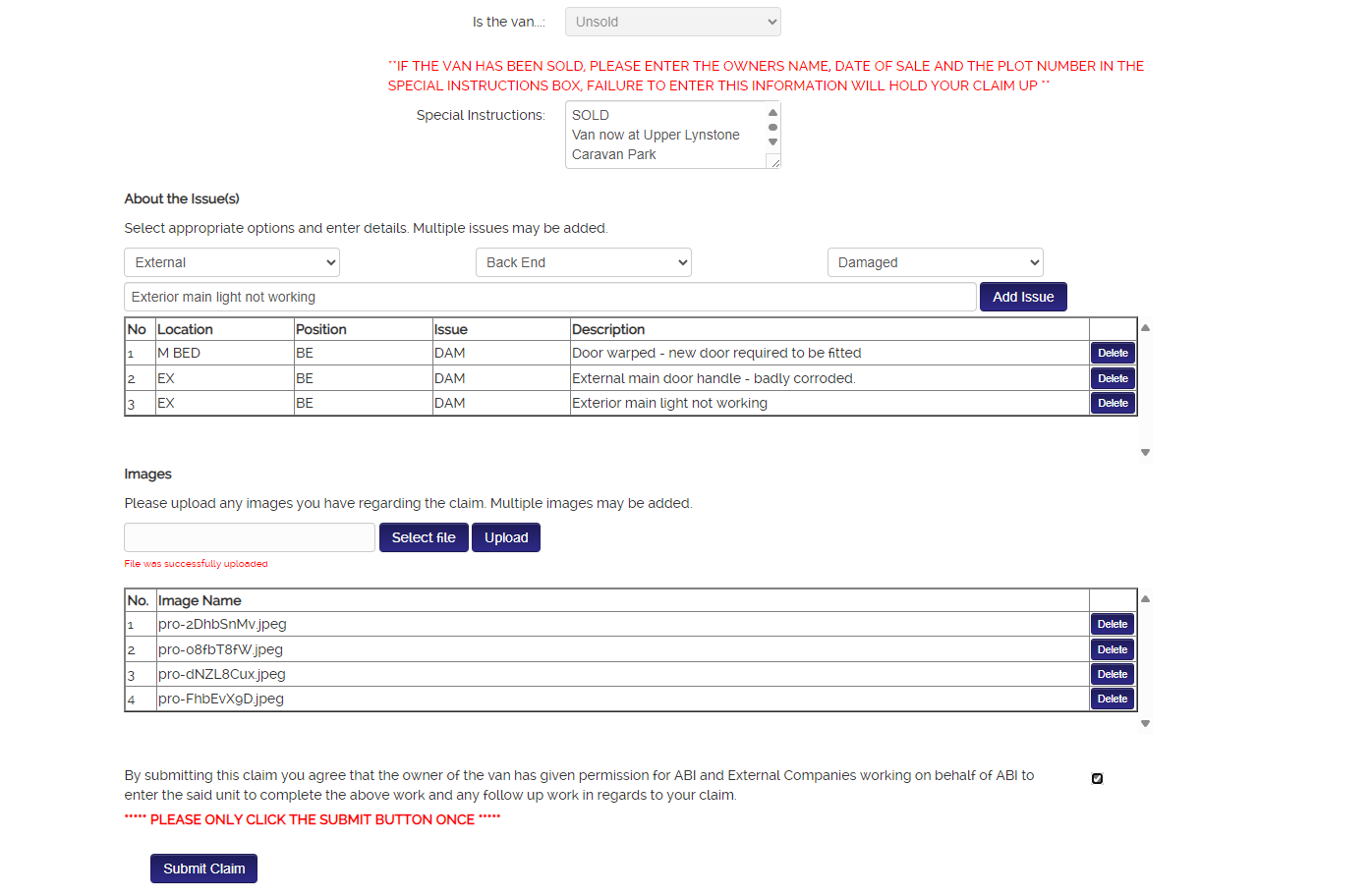
Task: Open the External location dropdown
Action: click(232, 262)
